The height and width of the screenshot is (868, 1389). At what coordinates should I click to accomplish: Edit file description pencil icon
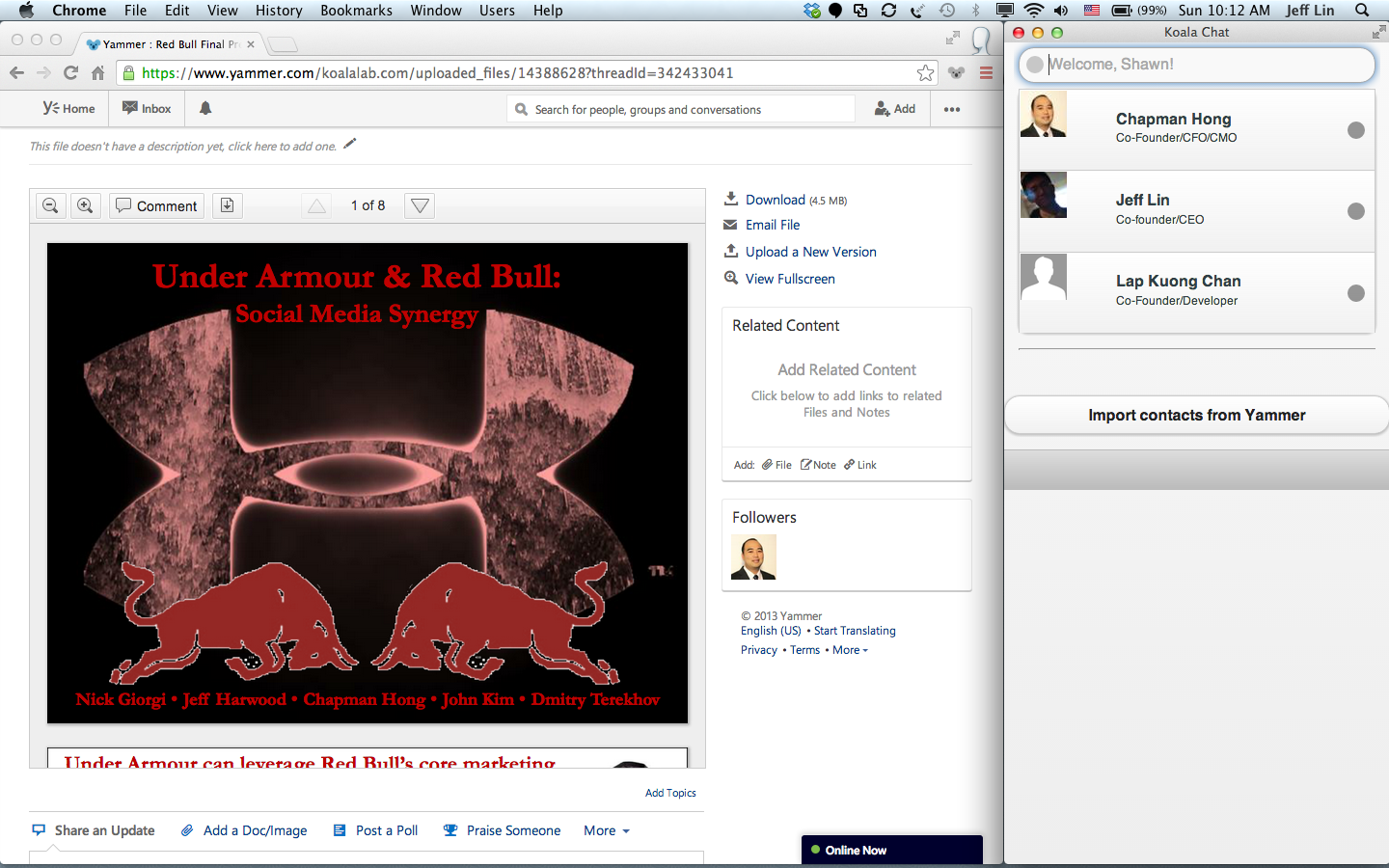350,145
